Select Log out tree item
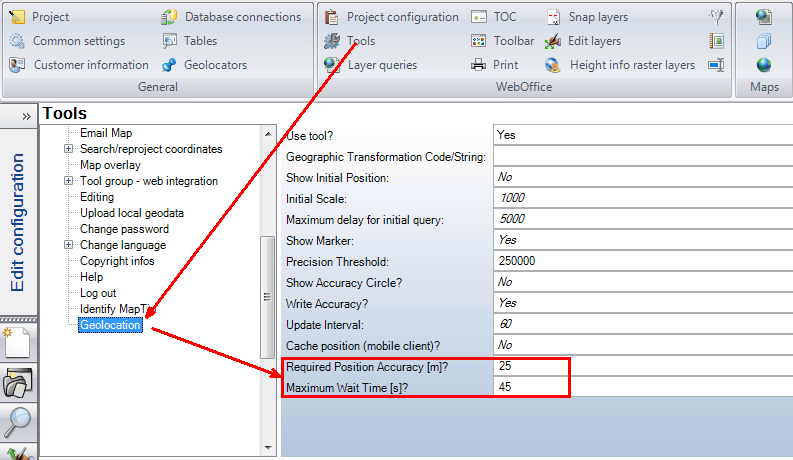Viewport: 793px width, 460px height. pyautogui.click(x=98, y=293)
